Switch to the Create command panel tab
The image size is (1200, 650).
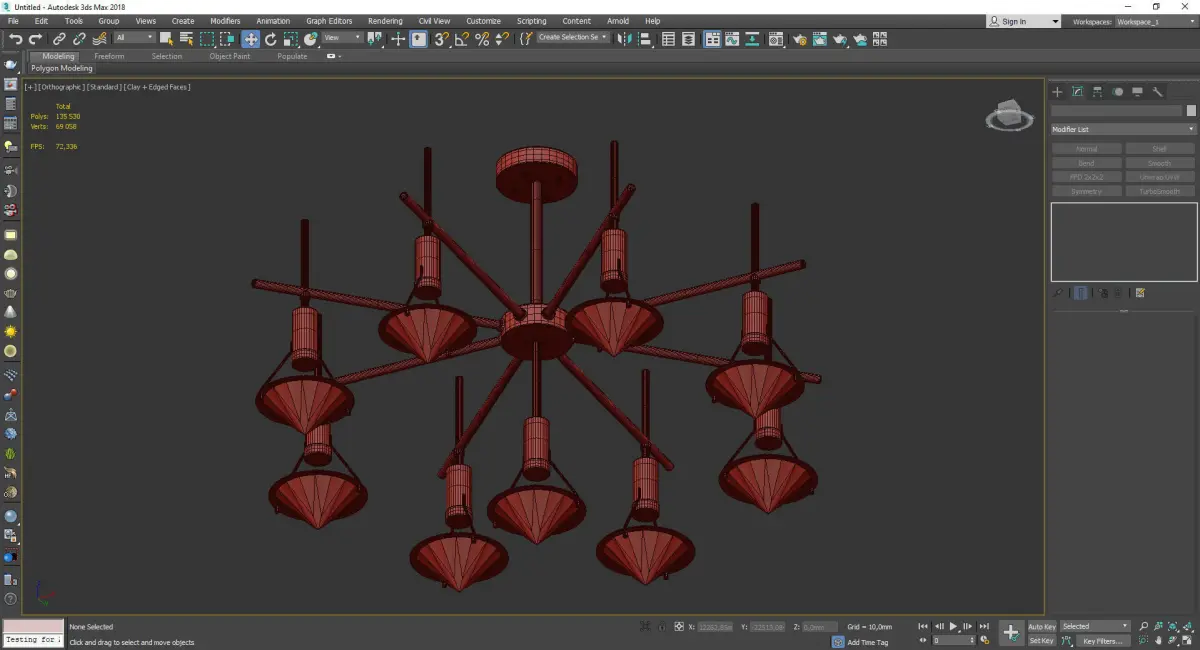(1057, 92)
